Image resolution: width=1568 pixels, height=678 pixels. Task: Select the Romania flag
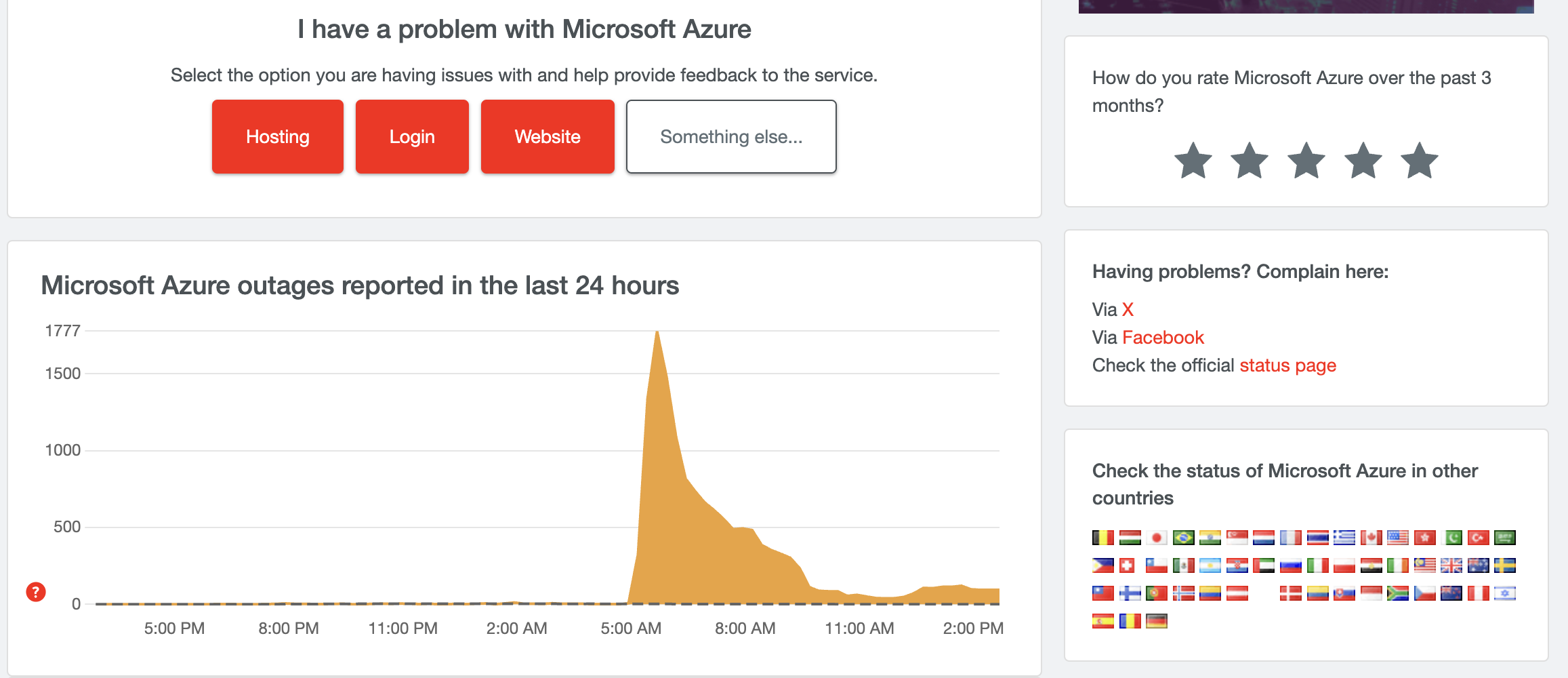point(1130,621)
